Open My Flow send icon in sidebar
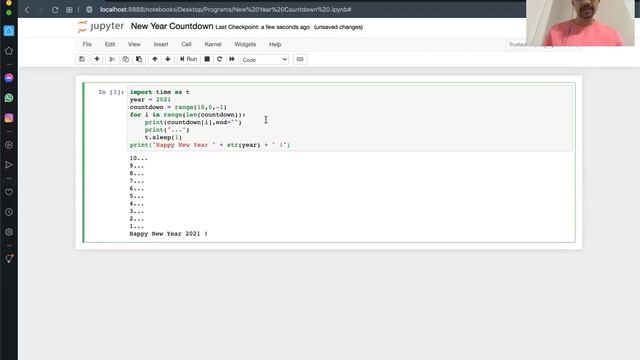 click(x=9, y=165)
